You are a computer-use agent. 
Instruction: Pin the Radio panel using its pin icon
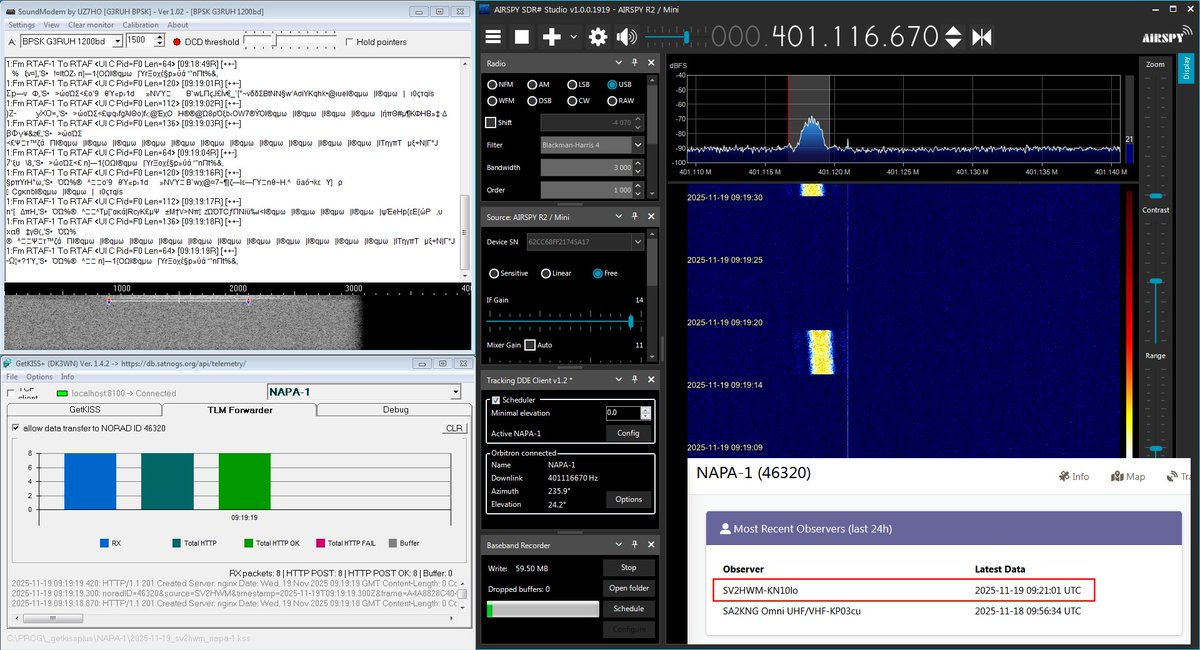point(635,62)
